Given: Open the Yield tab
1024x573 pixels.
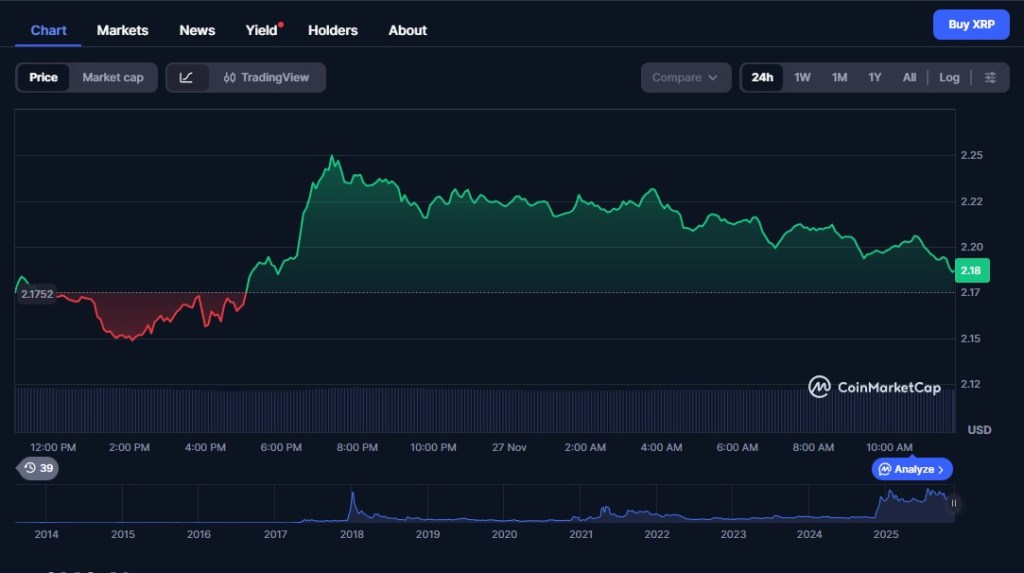Looking at the screenshot, I should coord(262,30).
